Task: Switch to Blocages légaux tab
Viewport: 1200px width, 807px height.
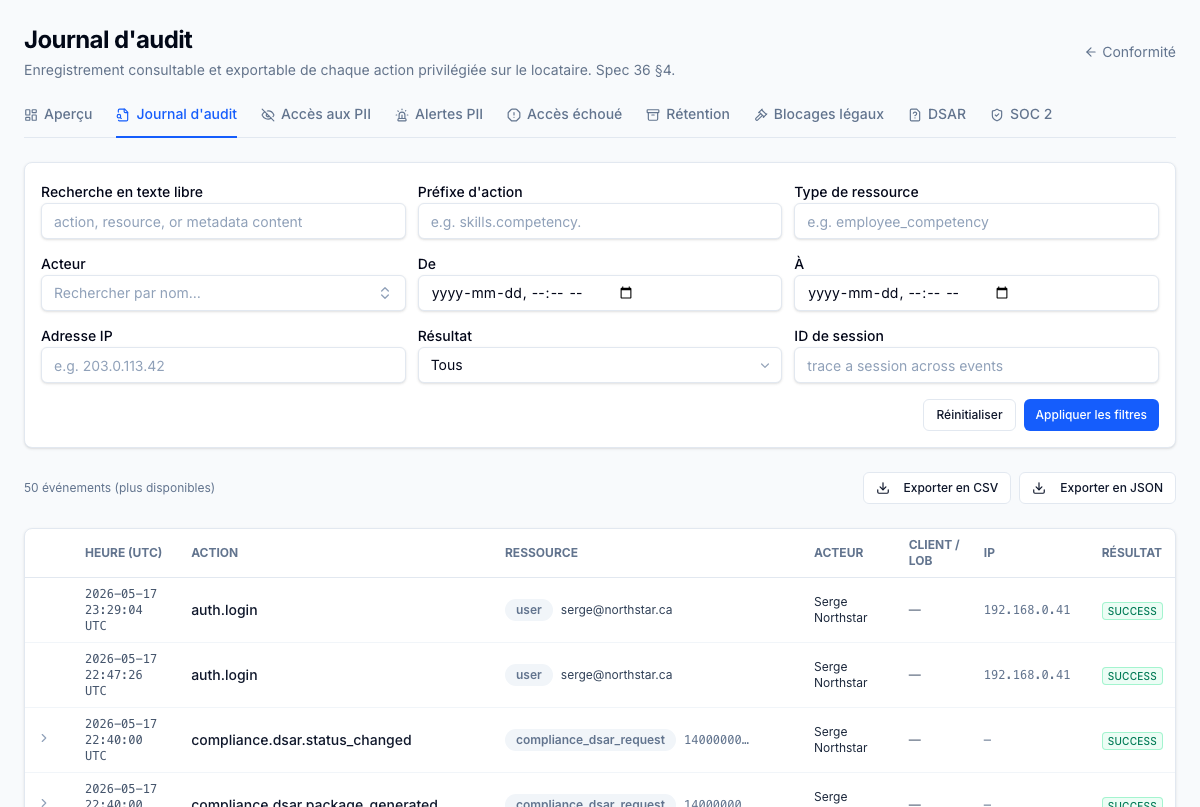Action: click(x=819, y=114)
